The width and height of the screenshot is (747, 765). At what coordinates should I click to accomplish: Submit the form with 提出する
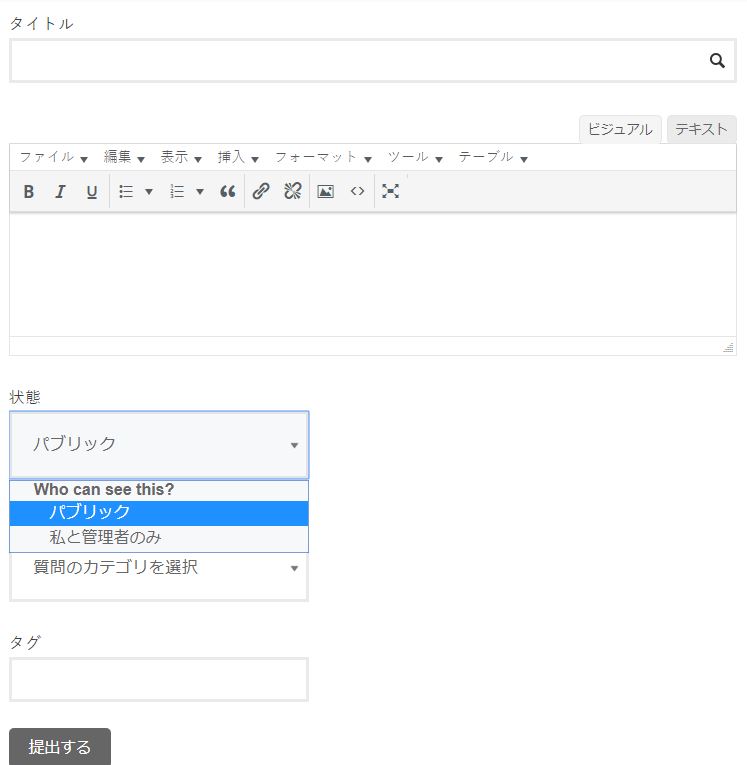pyautogui.click(x=60, y=747)
